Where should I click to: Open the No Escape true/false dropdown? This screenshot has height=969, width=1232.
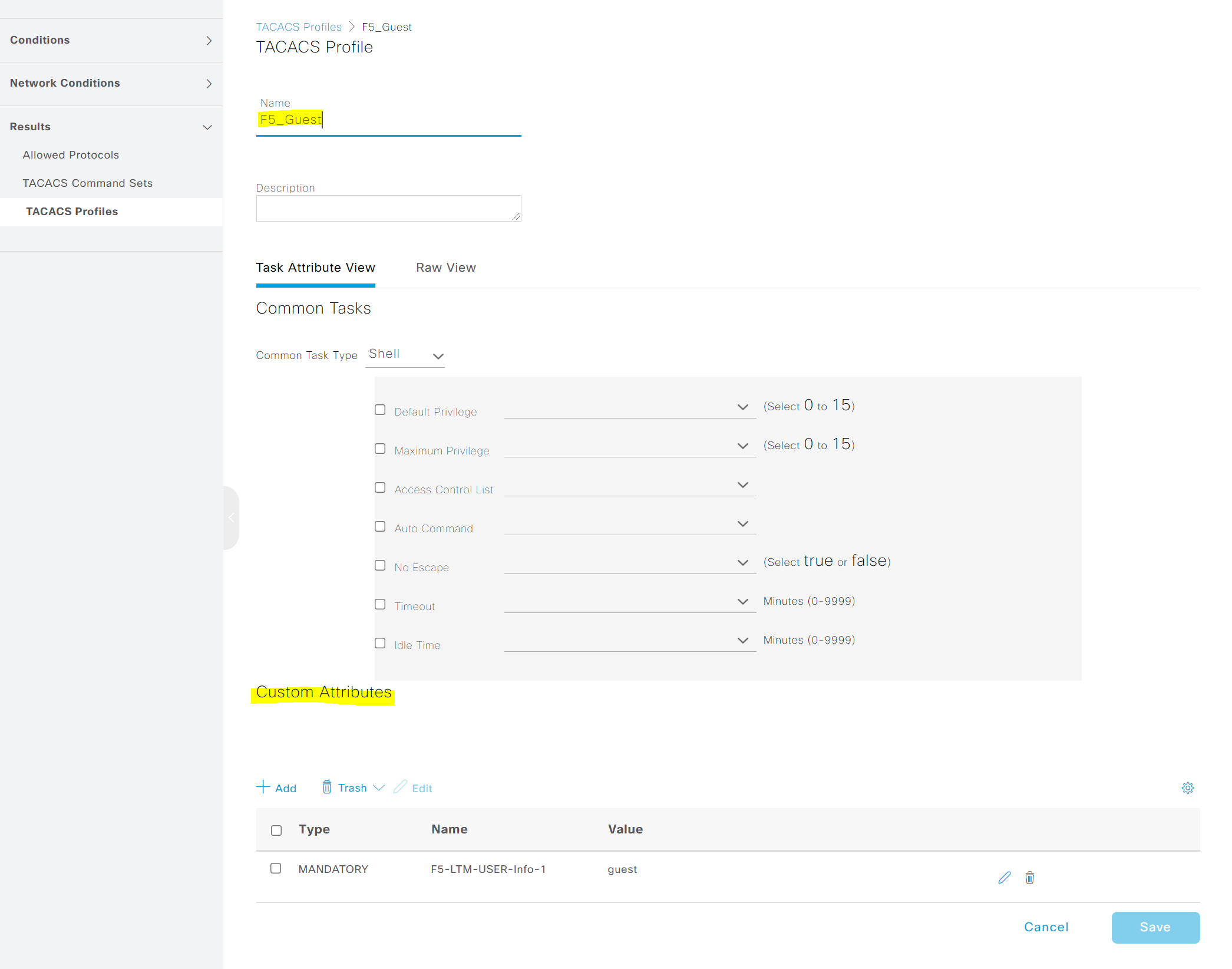click(x=630, y=563)
